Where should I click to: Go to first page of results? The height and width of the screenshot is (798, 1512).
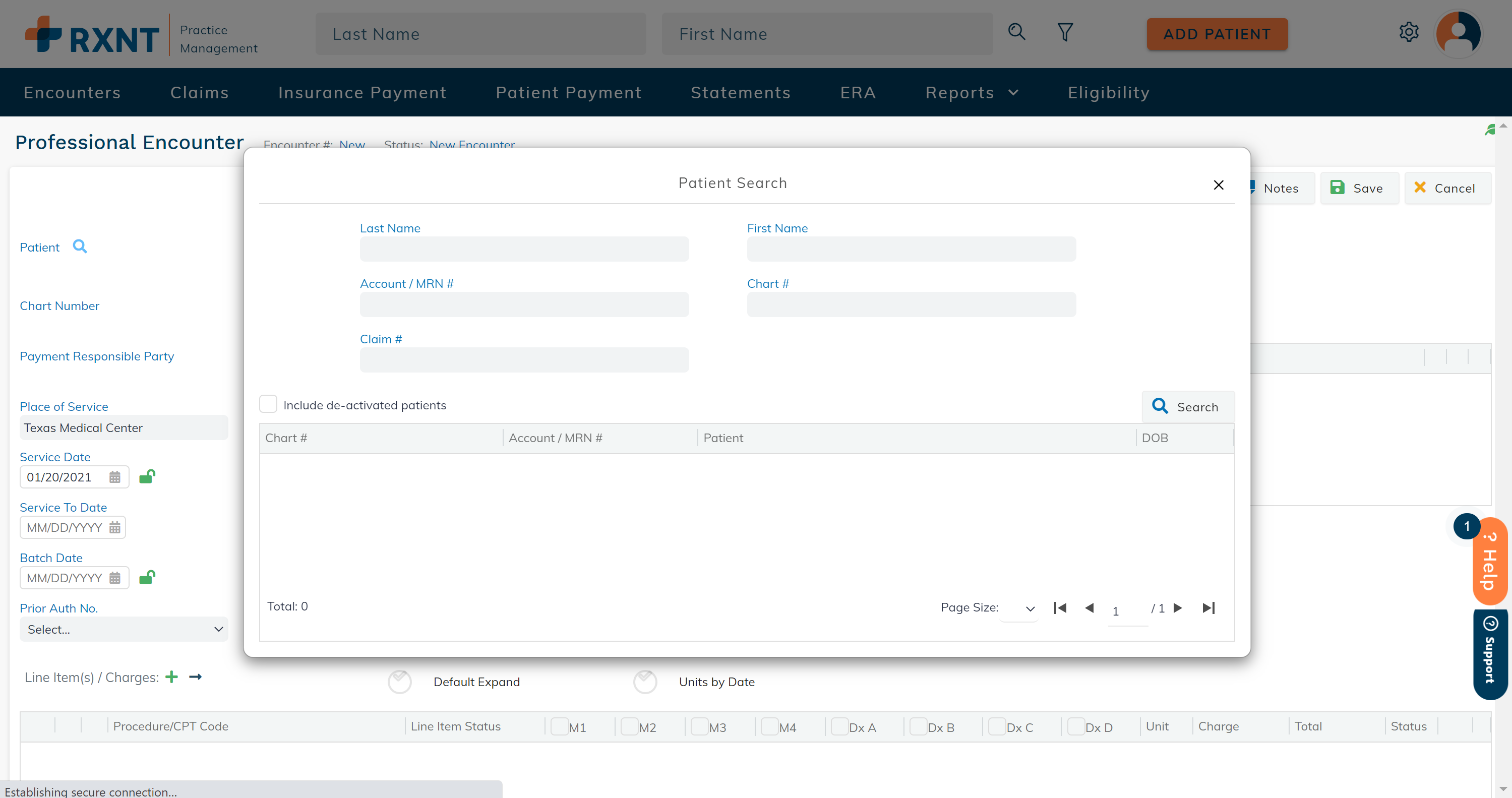pyautogui.click(x=1060, y=608)
